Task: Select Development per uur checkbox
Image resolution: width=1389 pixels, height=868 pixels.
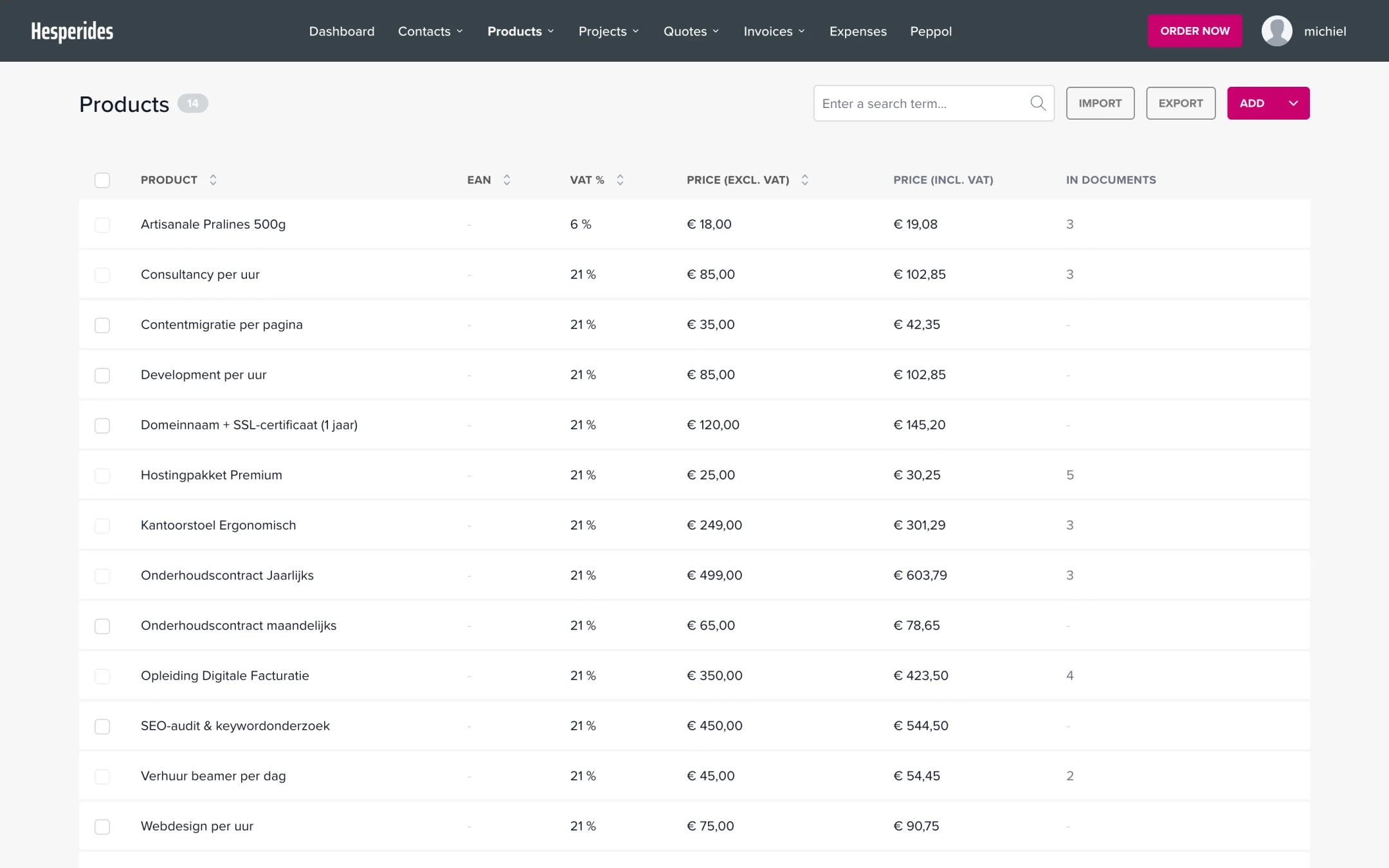Action: coord(102,375)
